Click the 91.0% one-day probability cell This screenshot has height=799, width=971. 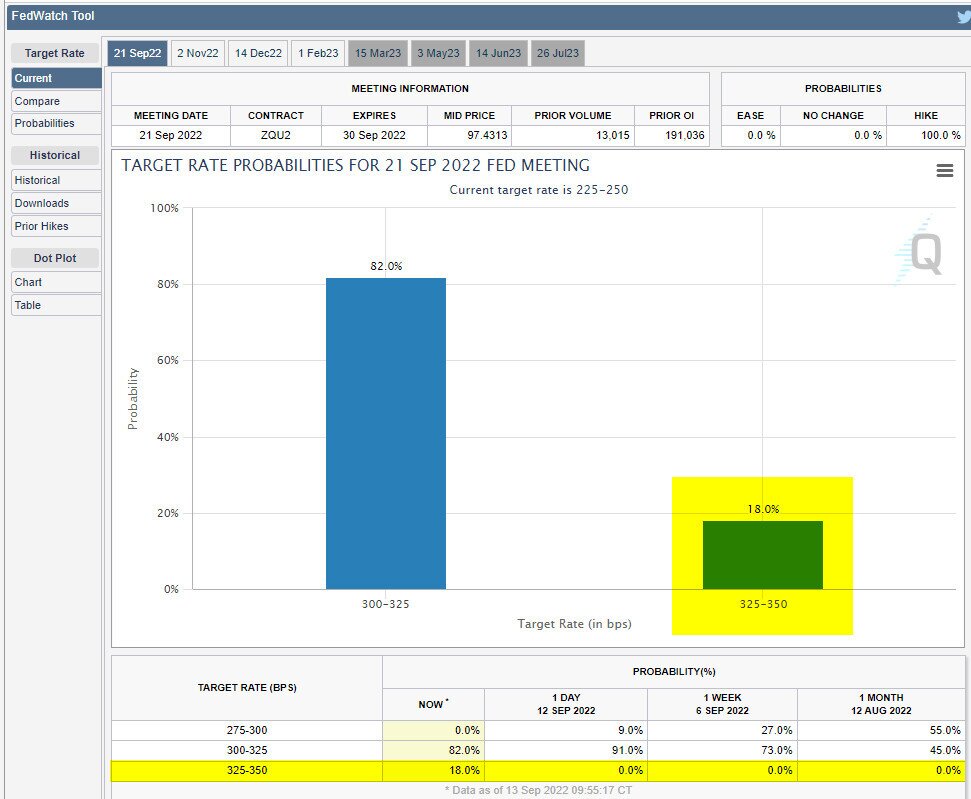566,750
